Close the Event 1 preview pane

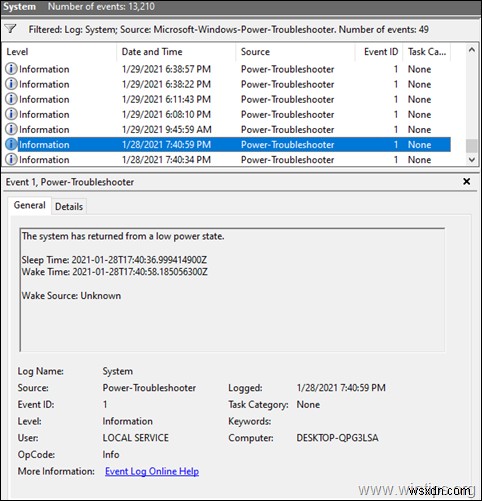pyautogui.click(x=467, y=182)
